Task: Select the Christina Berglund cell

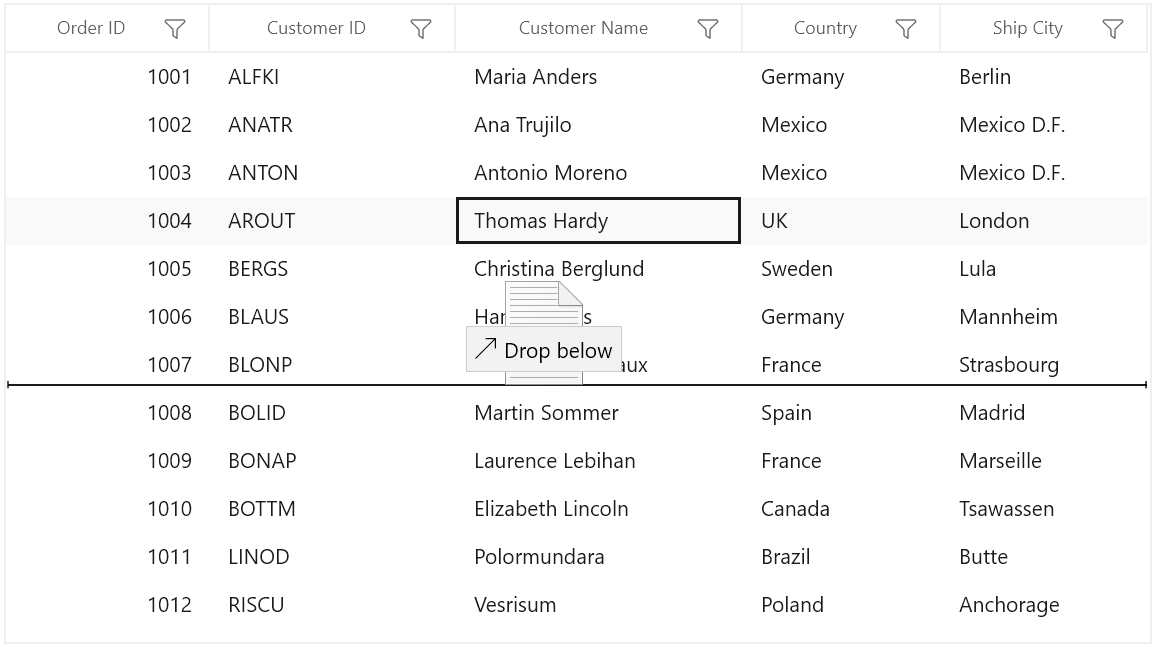Action: [x=599, y=268]
